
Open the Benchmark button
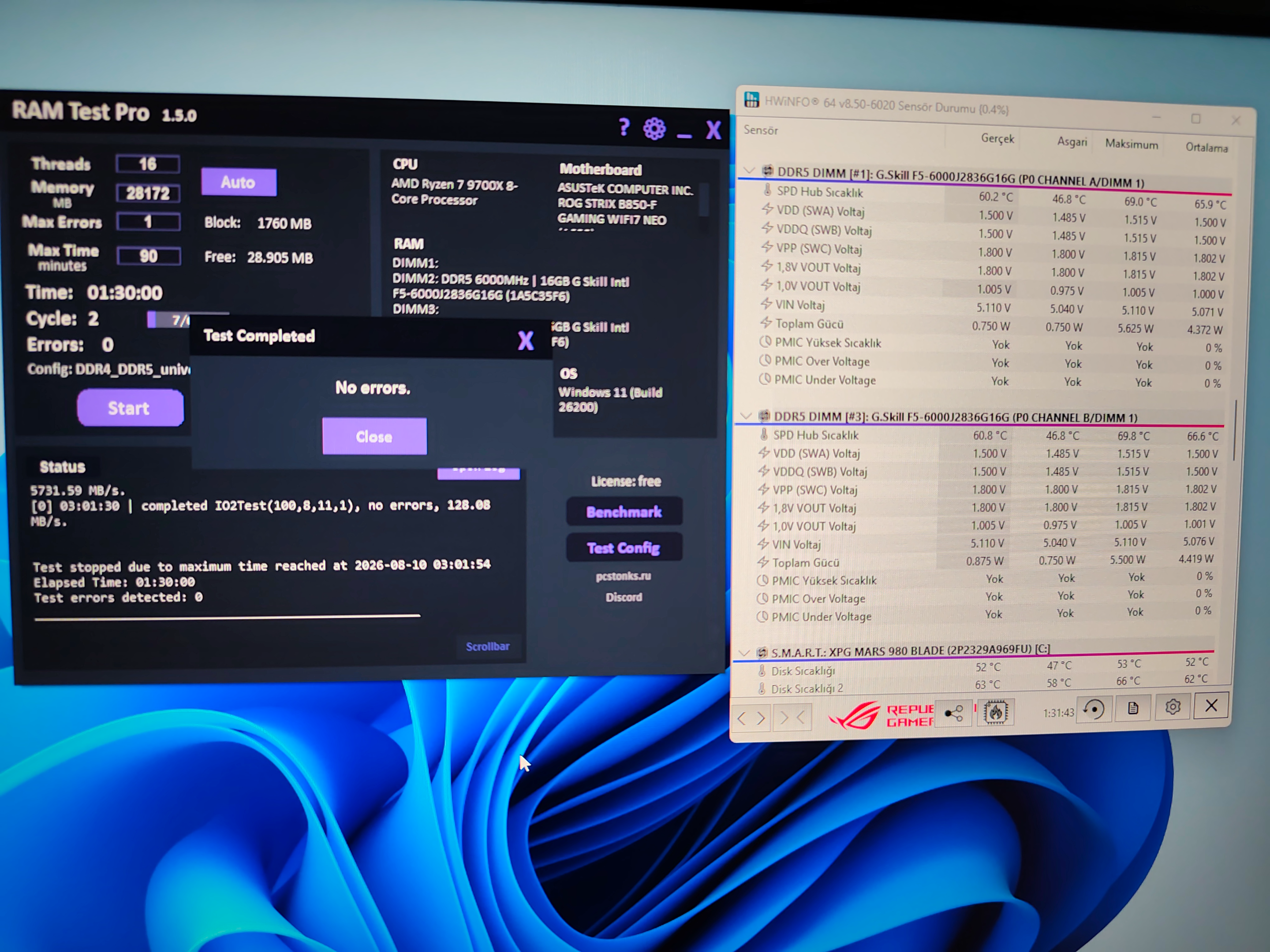624,511
